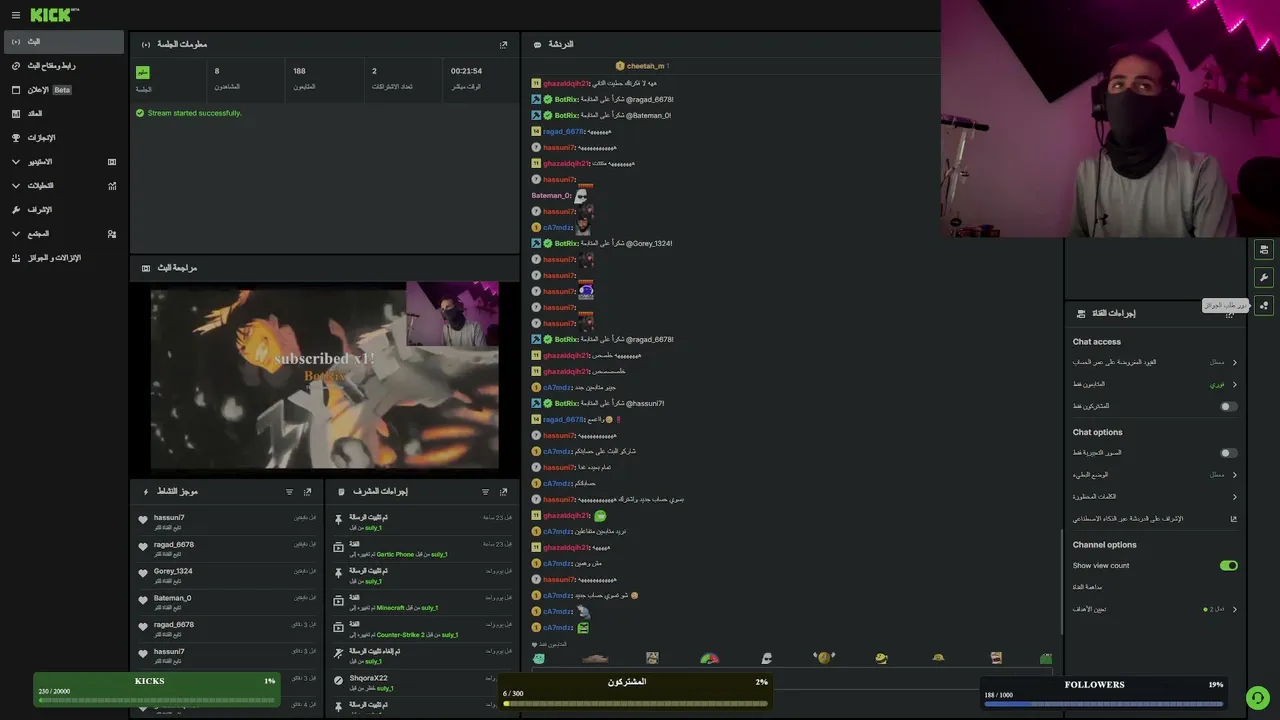1280x720 pixels.
Task: Click the category icon on the Minecraft row
Action: pos(339,601)
